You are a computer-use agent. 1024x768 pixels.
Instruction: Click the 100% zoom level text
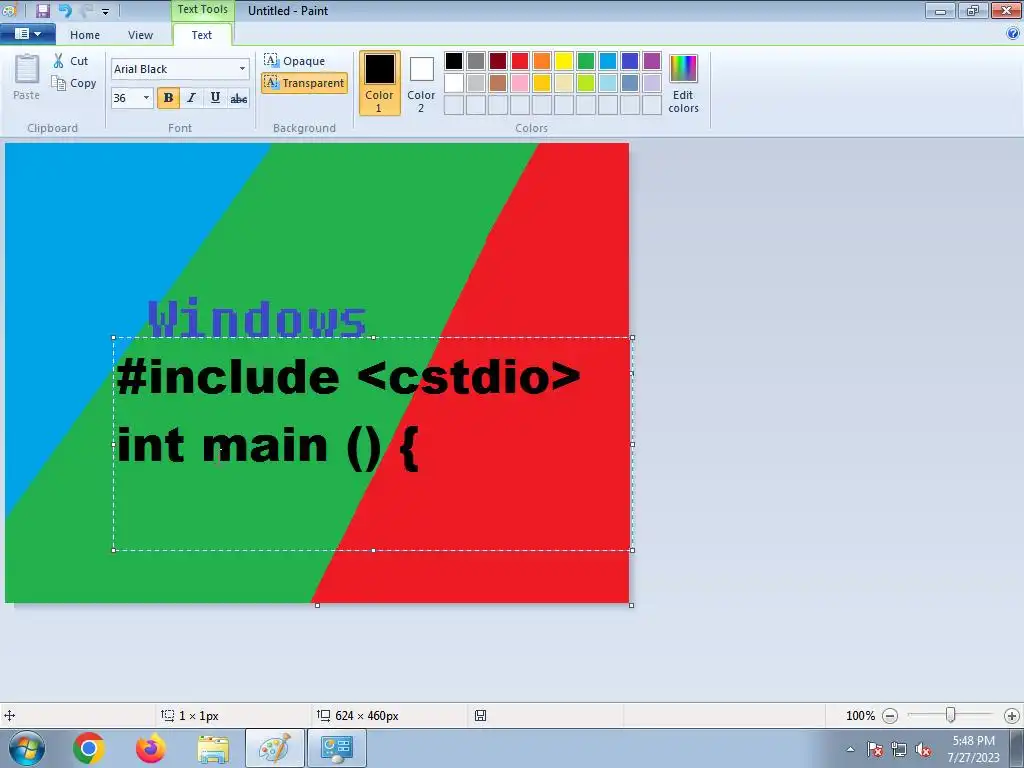coord(860,716)
